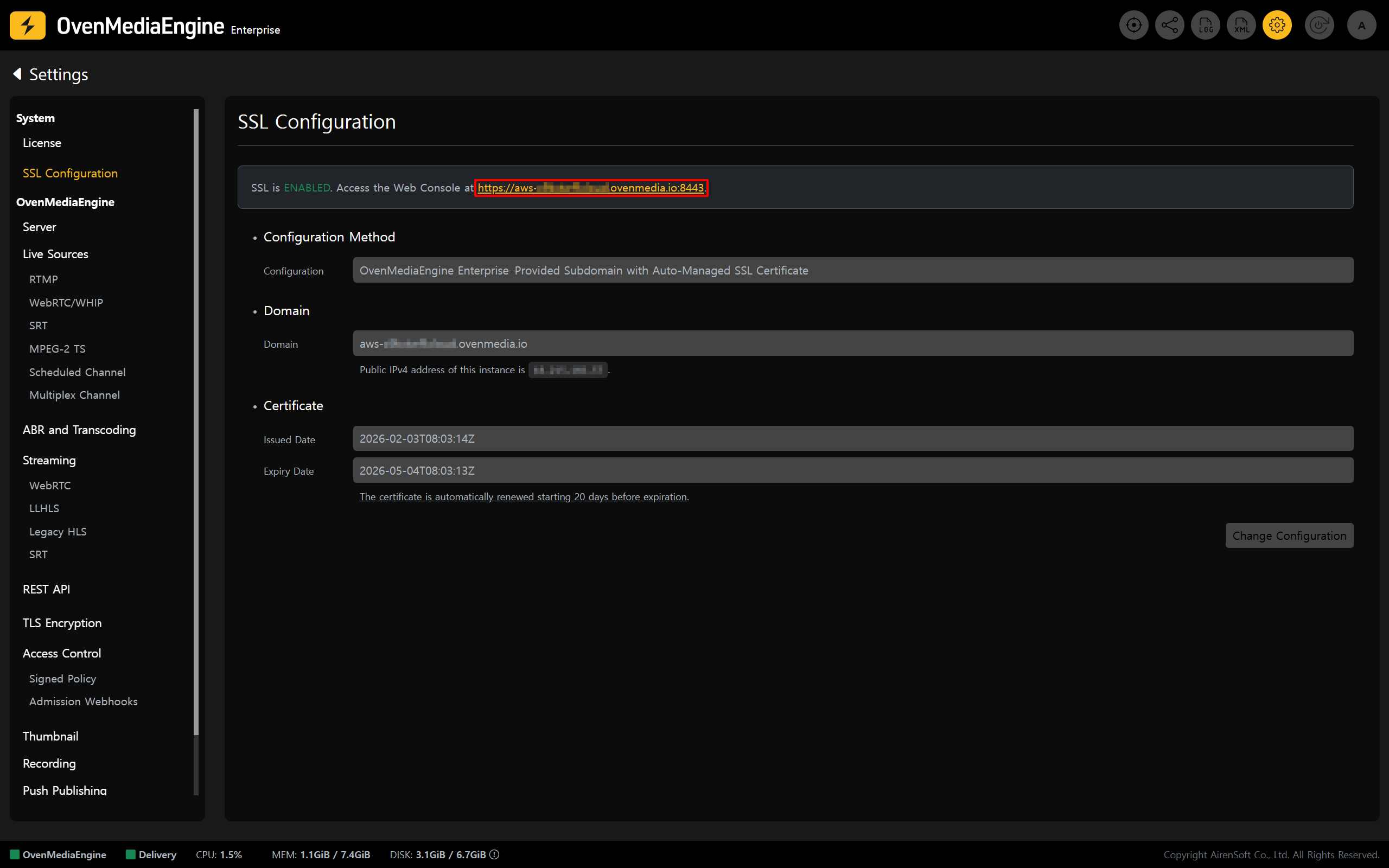Viewport: 1389px width, 868px height.
Task: Click the Domain input field
Action: (852, 343)
